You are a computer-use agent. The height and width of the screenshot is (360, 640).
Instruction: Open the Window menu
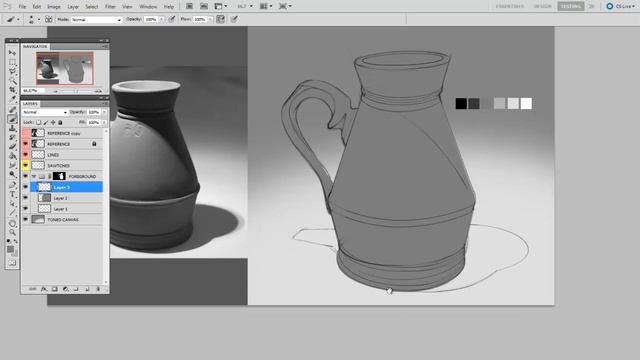pos(148,7)
